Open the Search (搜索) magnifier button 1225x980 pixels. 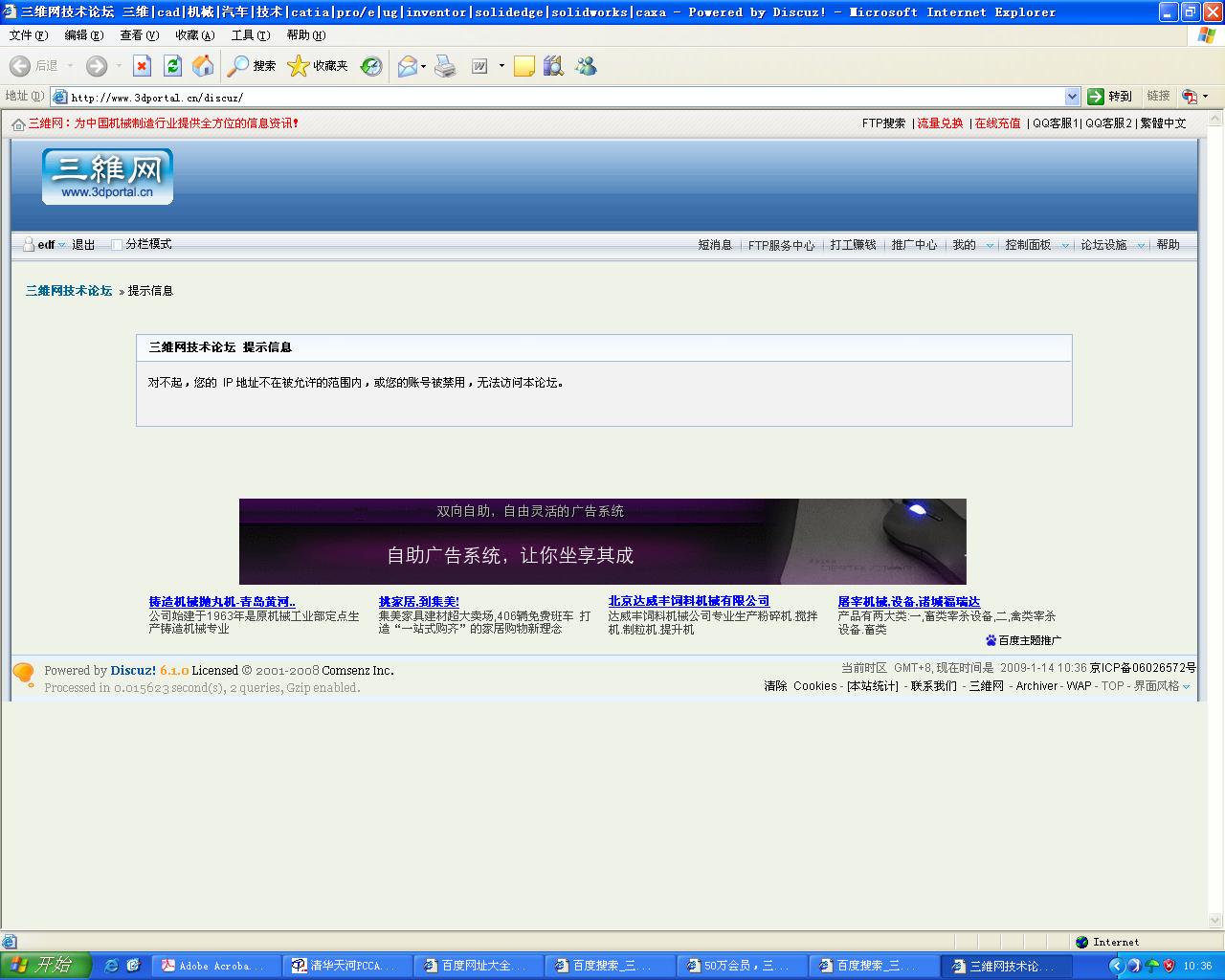(x=251, y=65)
